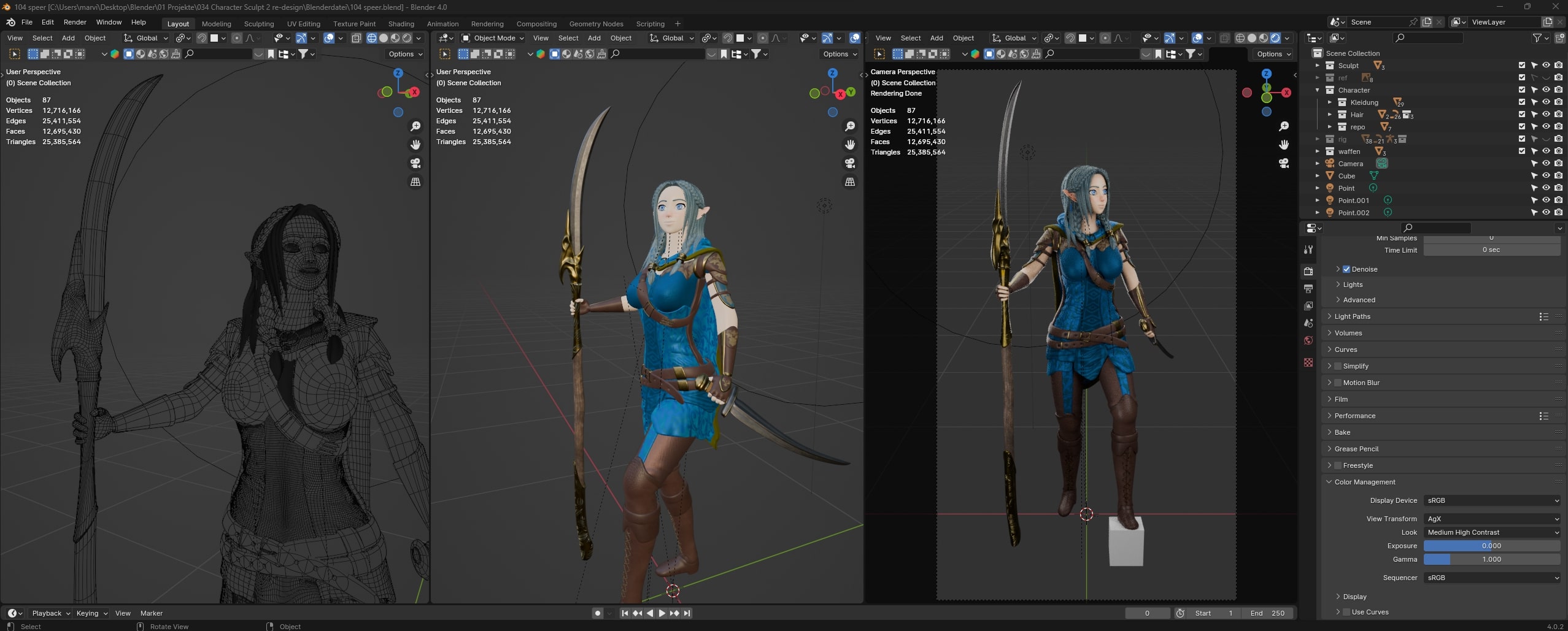Open the World properties tab
The image size is (1568, 631).
(1308, 340)
